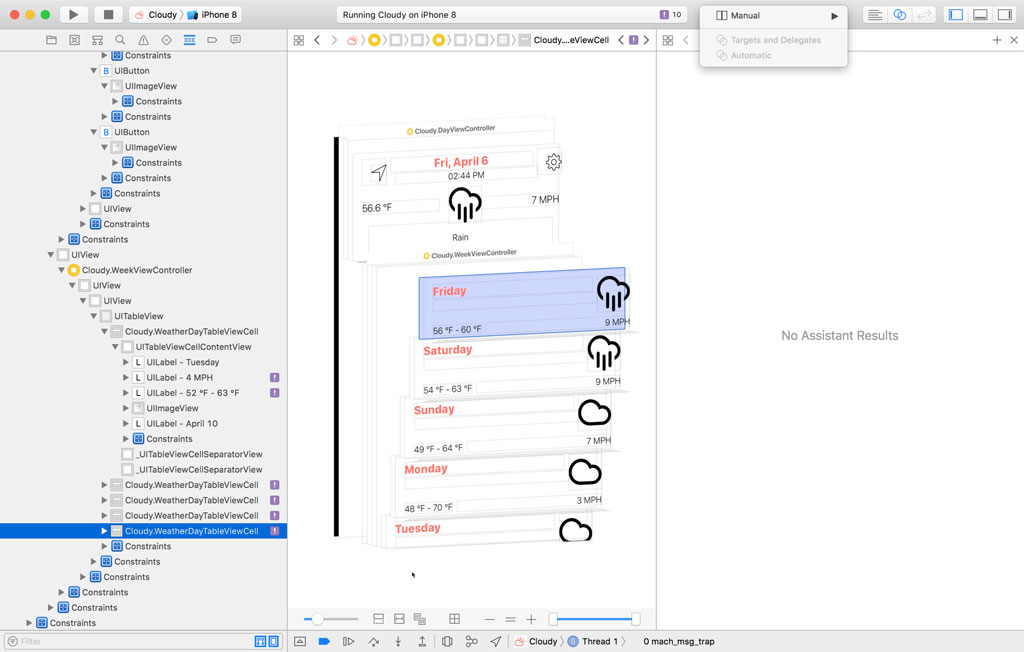Open the Issue navigator warning icon
The image size is (1024, 652).
143,40
